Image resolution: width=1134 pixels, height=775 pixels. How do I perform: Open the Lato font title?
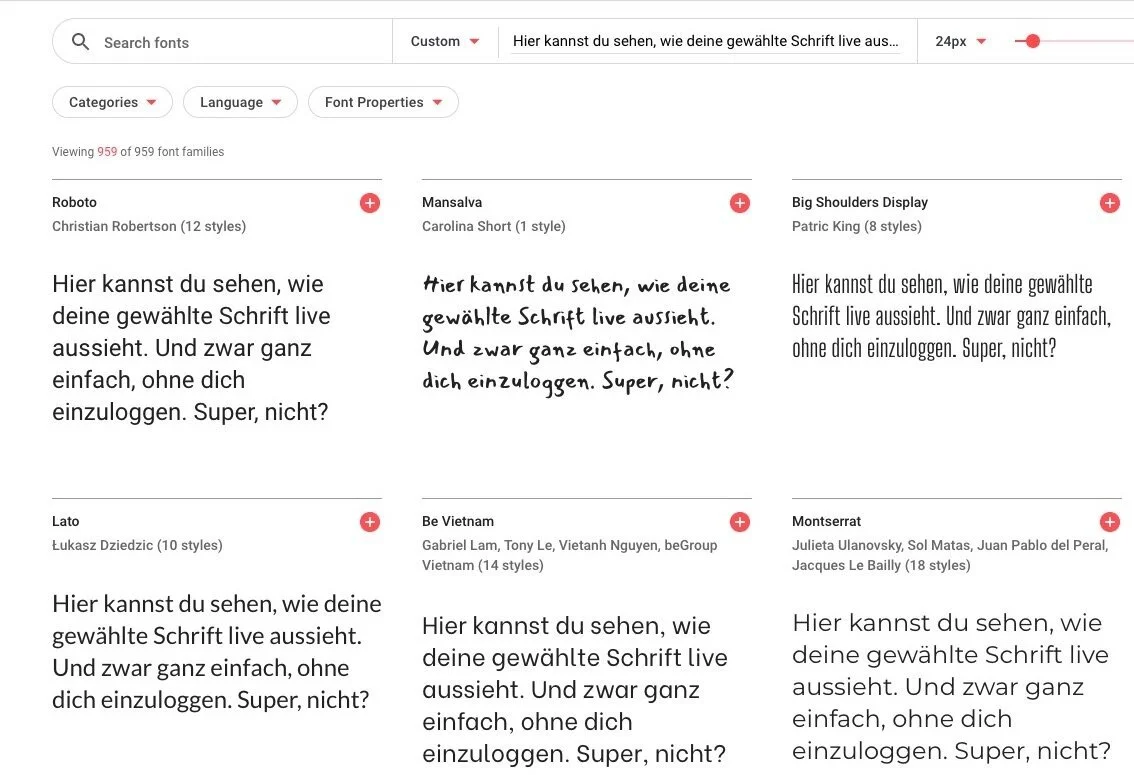(x=66, y=521)
